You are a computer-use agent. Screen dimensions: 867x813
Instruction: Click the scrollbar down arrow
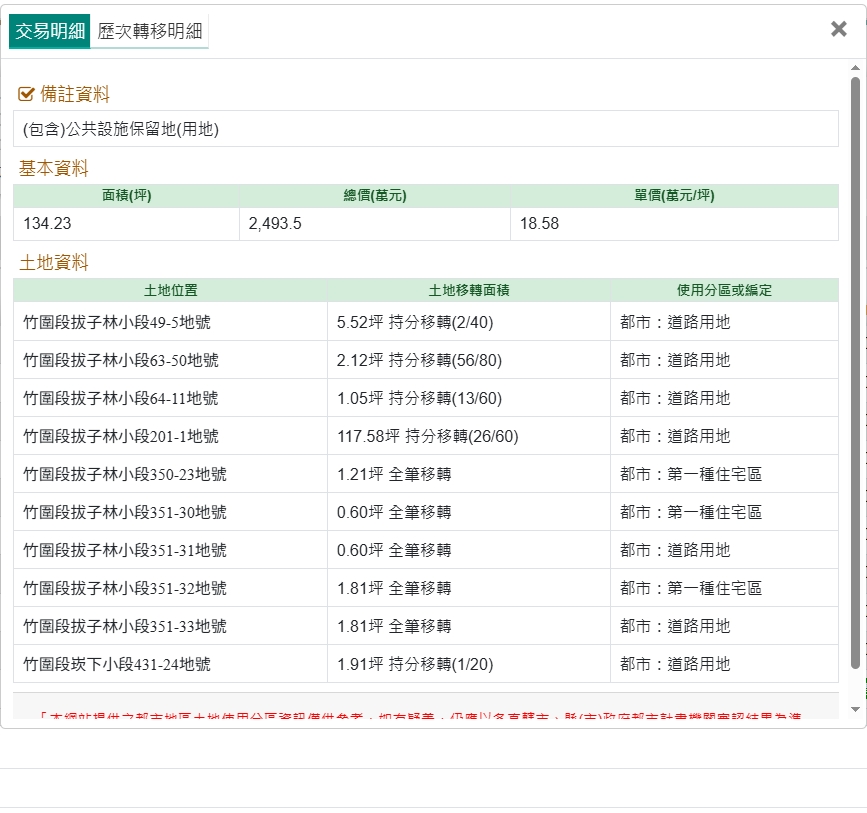tap(855, 709)
